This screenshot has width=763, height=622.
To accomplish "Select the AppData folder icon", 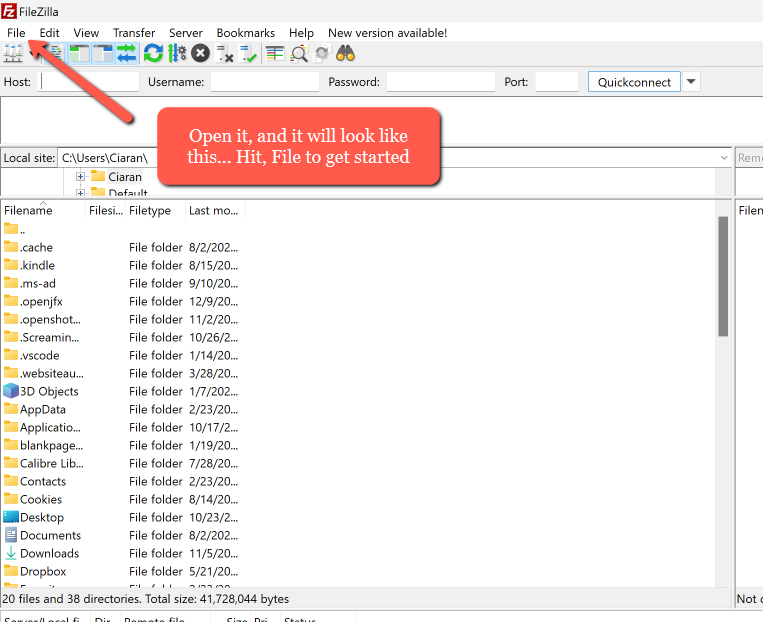I will point(11,408).
